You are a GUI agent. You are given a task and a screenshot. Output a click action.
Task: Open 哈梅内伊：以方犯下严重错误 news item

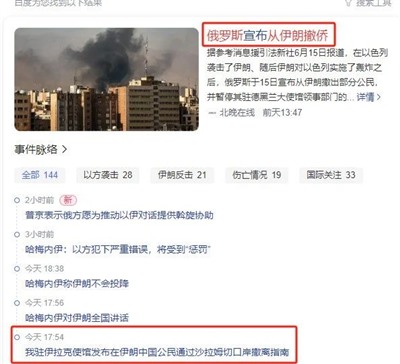click(x=119, y=249)
